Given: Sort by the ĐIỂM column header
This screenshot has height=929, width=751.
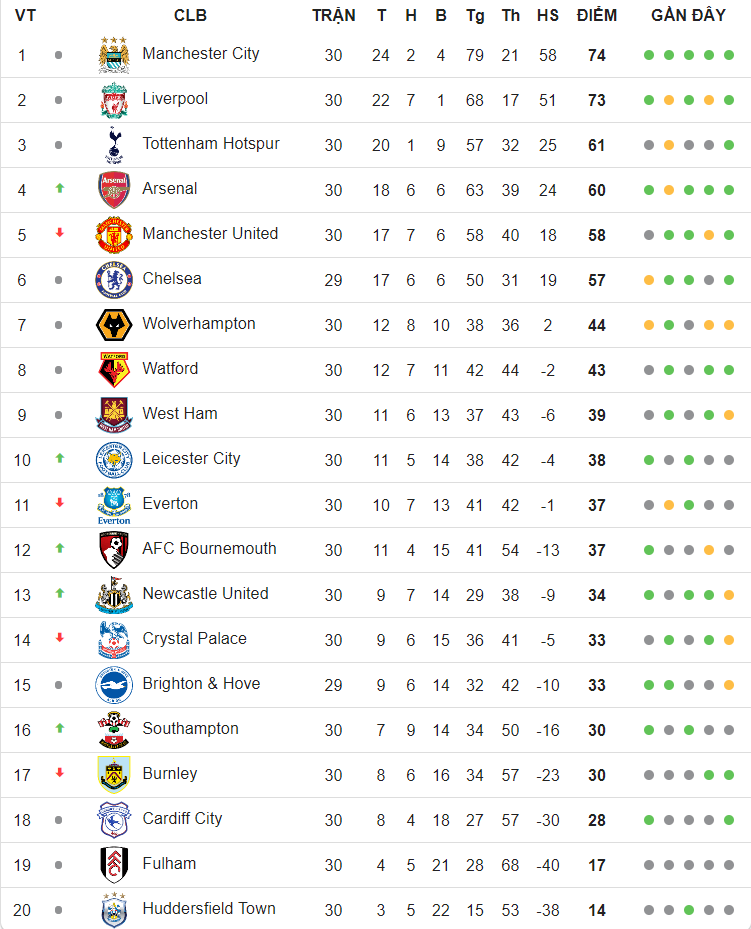Looking at the screenshot, I should coord(596,15).
